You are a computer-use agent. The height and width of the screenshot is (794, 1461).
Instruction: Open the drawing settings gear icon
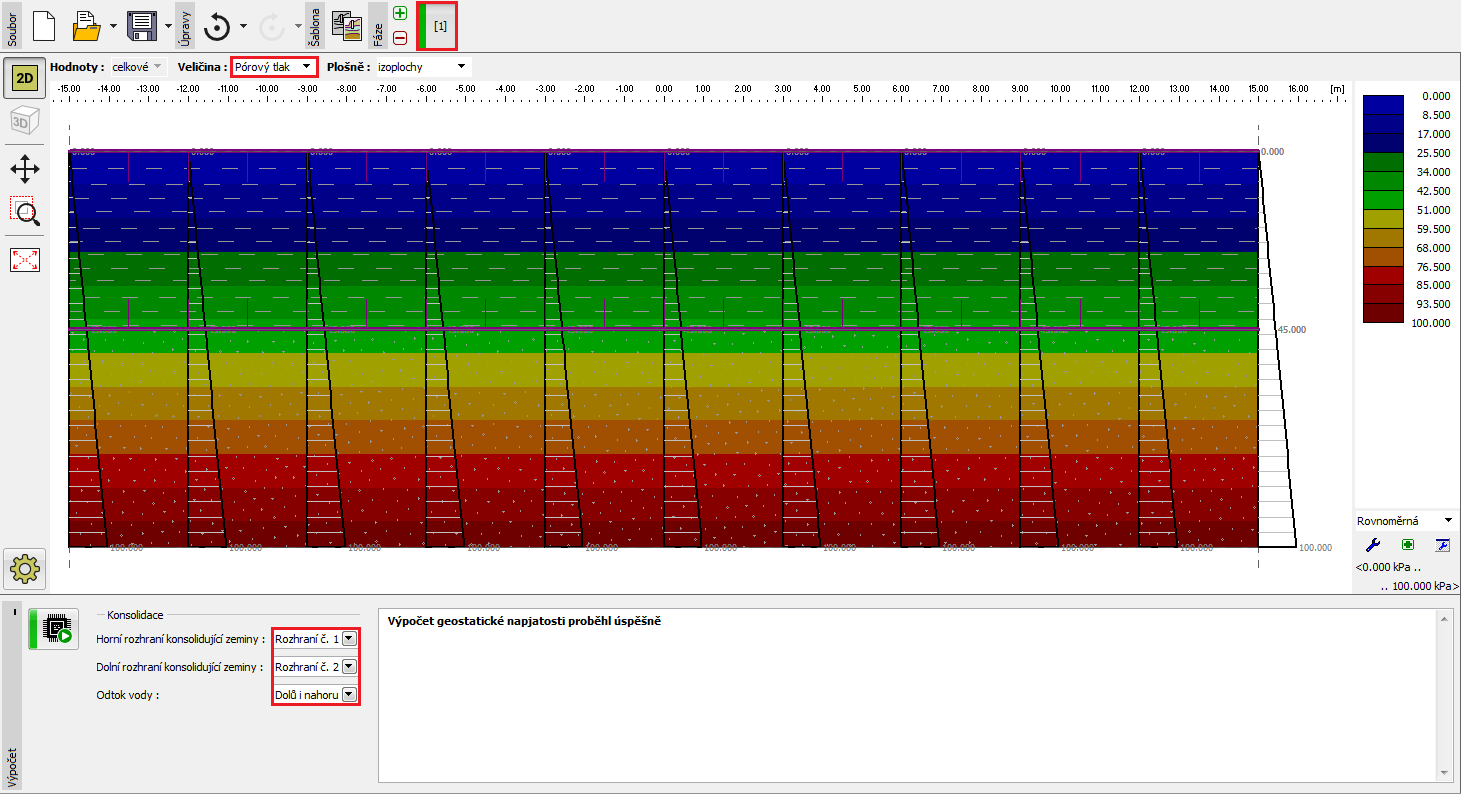[24, 570]
